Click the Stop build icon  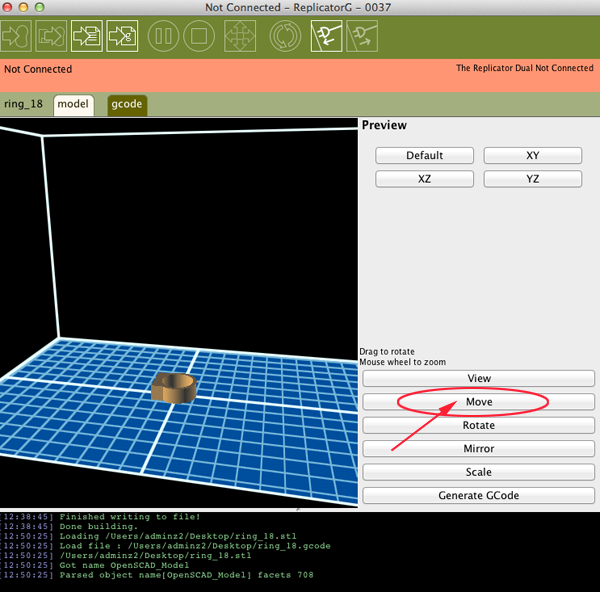199,36
